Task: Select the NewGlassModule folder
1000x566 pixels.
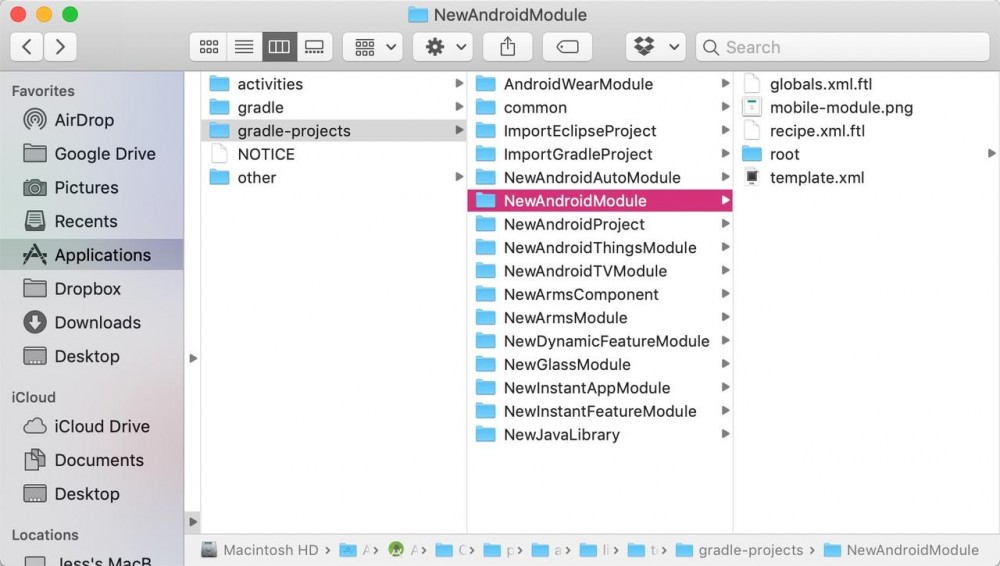Action: click(x=599, y=364)
